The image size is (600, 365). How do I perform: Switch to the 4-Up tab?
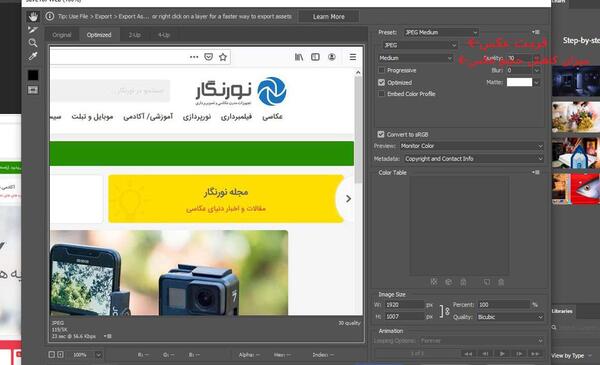coord(164,35)
